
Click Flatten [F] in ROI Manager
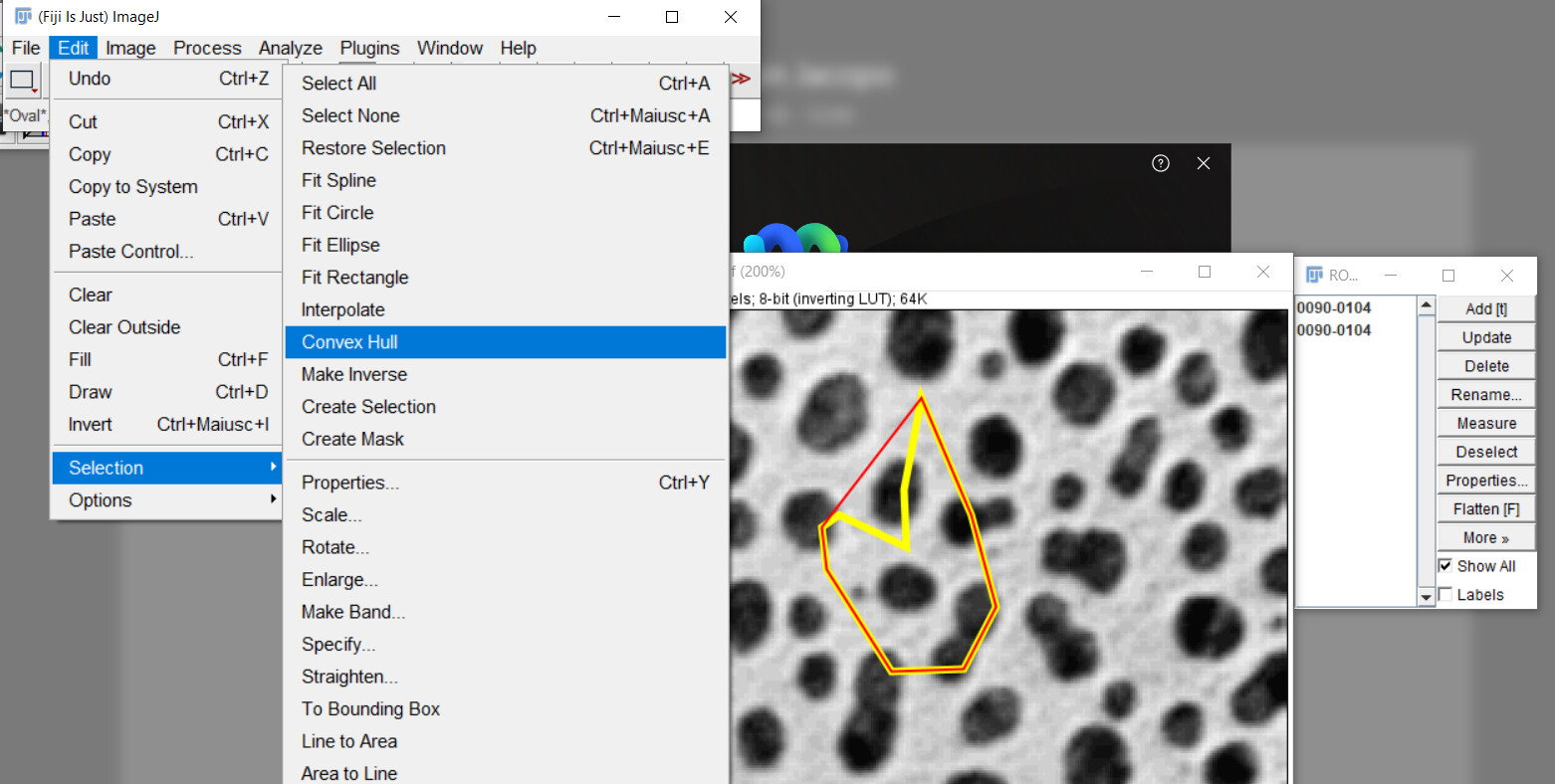tap(1485, 508)
